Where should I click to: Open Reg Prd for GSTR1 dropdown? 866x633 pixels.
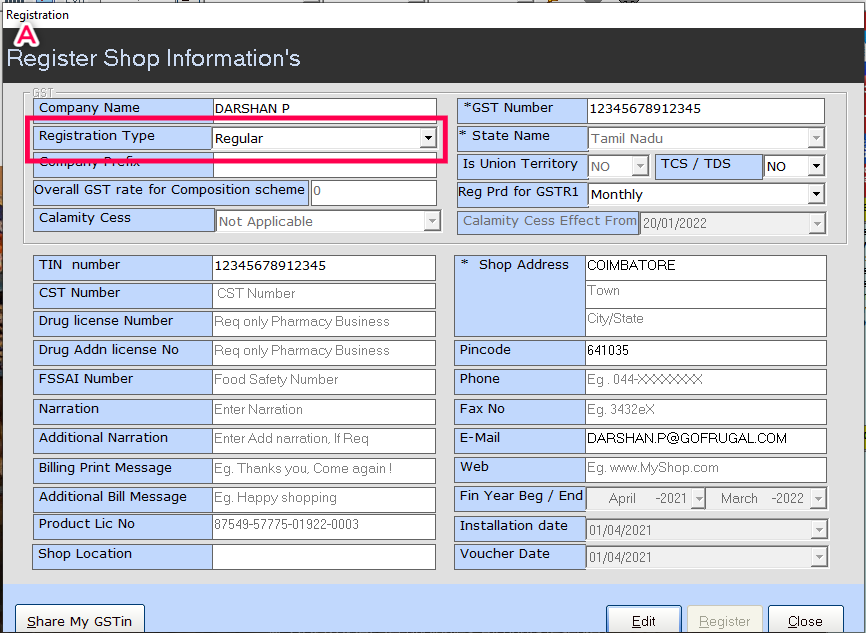[816, 194]
